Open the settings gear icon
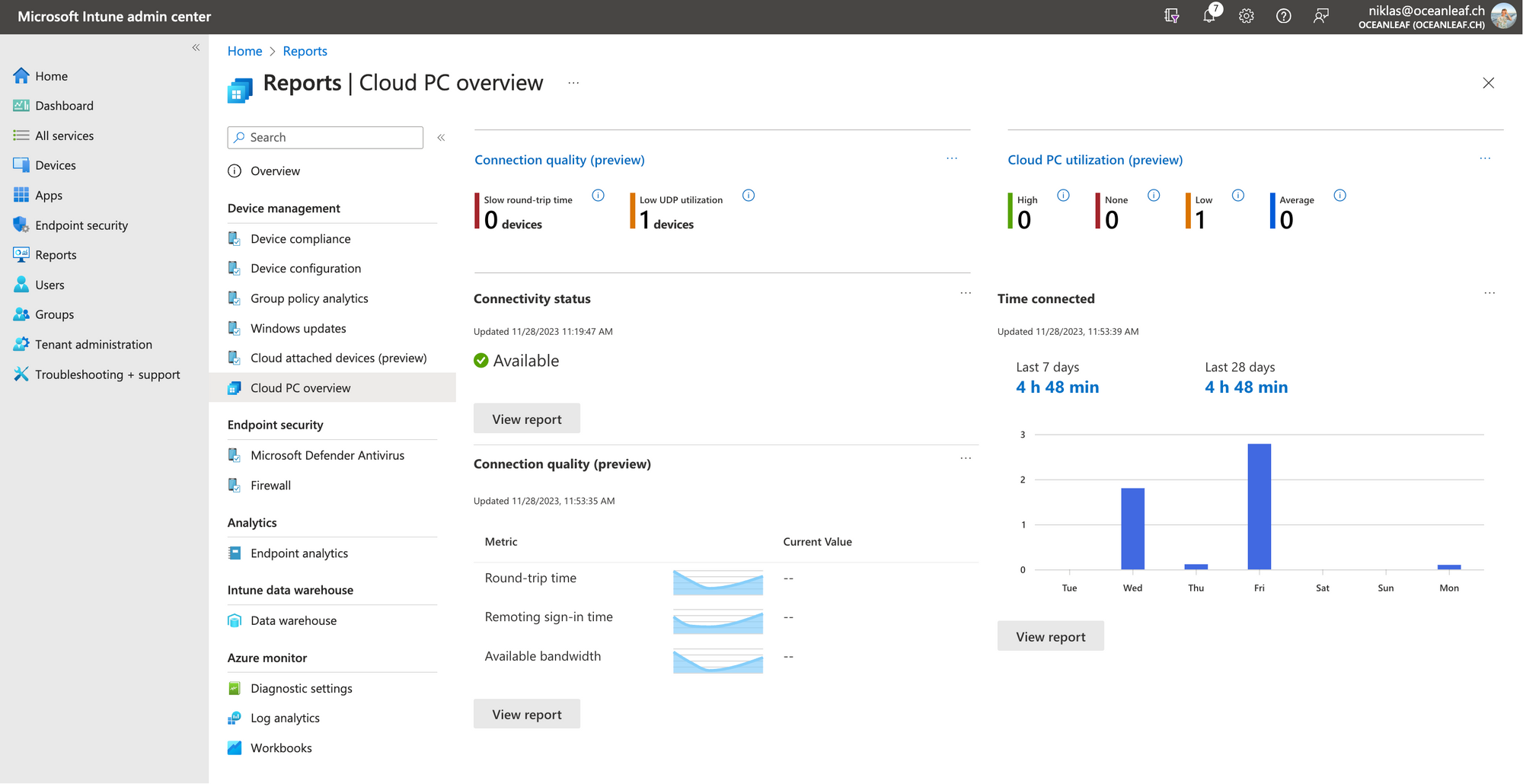The image size is (1523, 784). click(x=1247, y=16)
